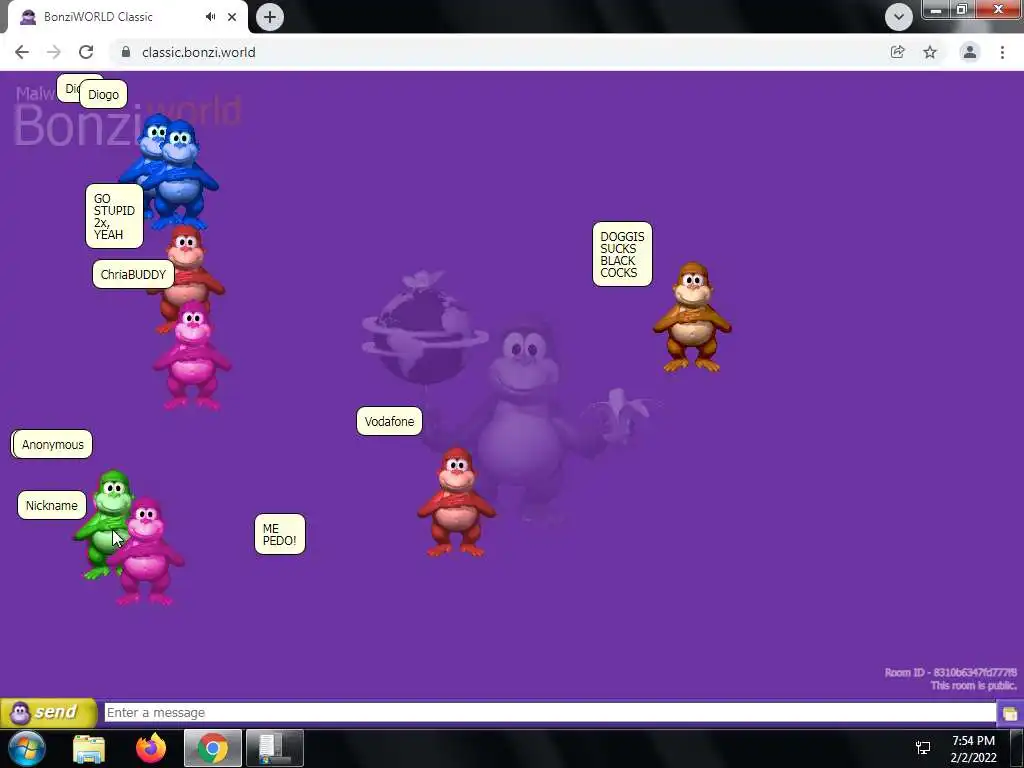
Task: Click the Room ID text
Action: [950, 672]
